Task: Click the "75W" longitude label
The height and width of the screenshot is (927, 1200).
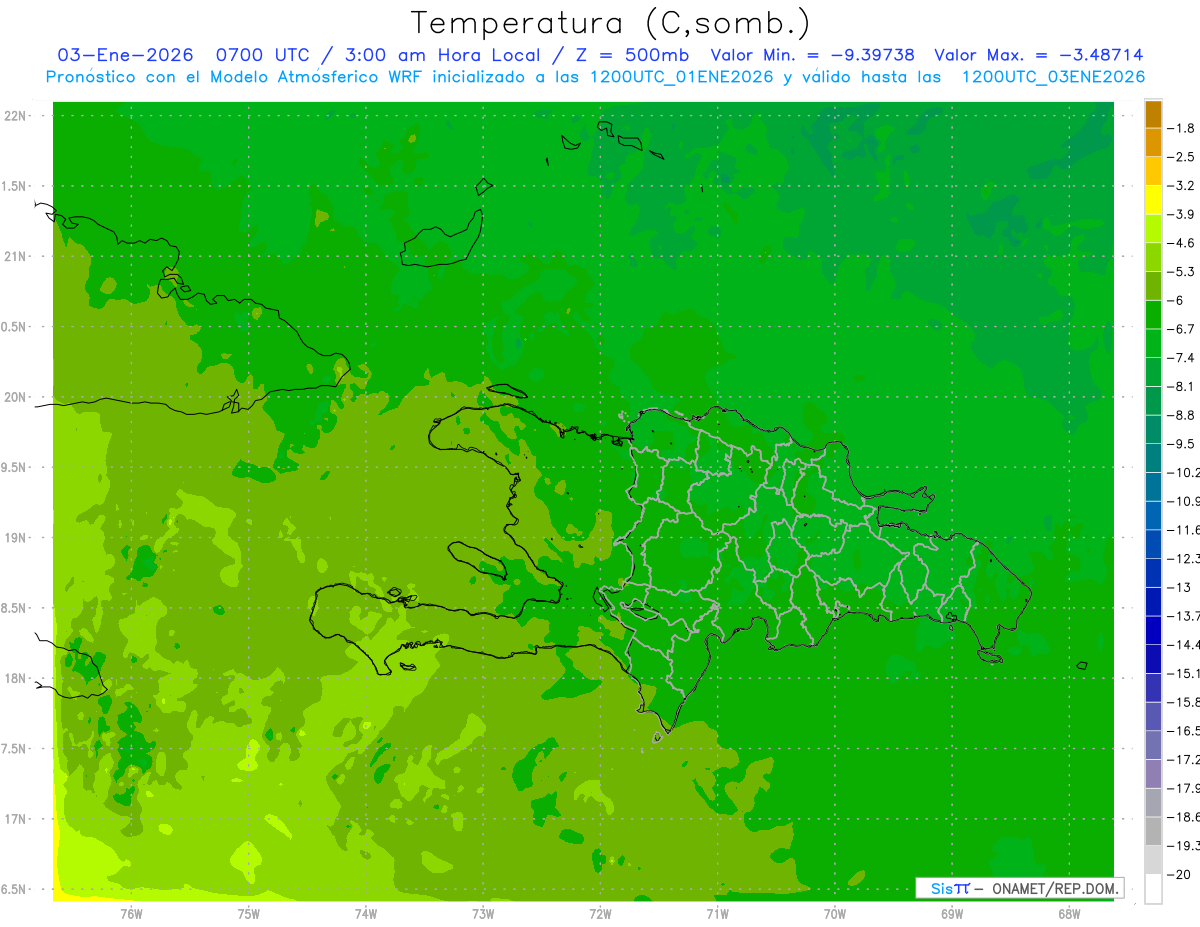Action: point(248,913)
